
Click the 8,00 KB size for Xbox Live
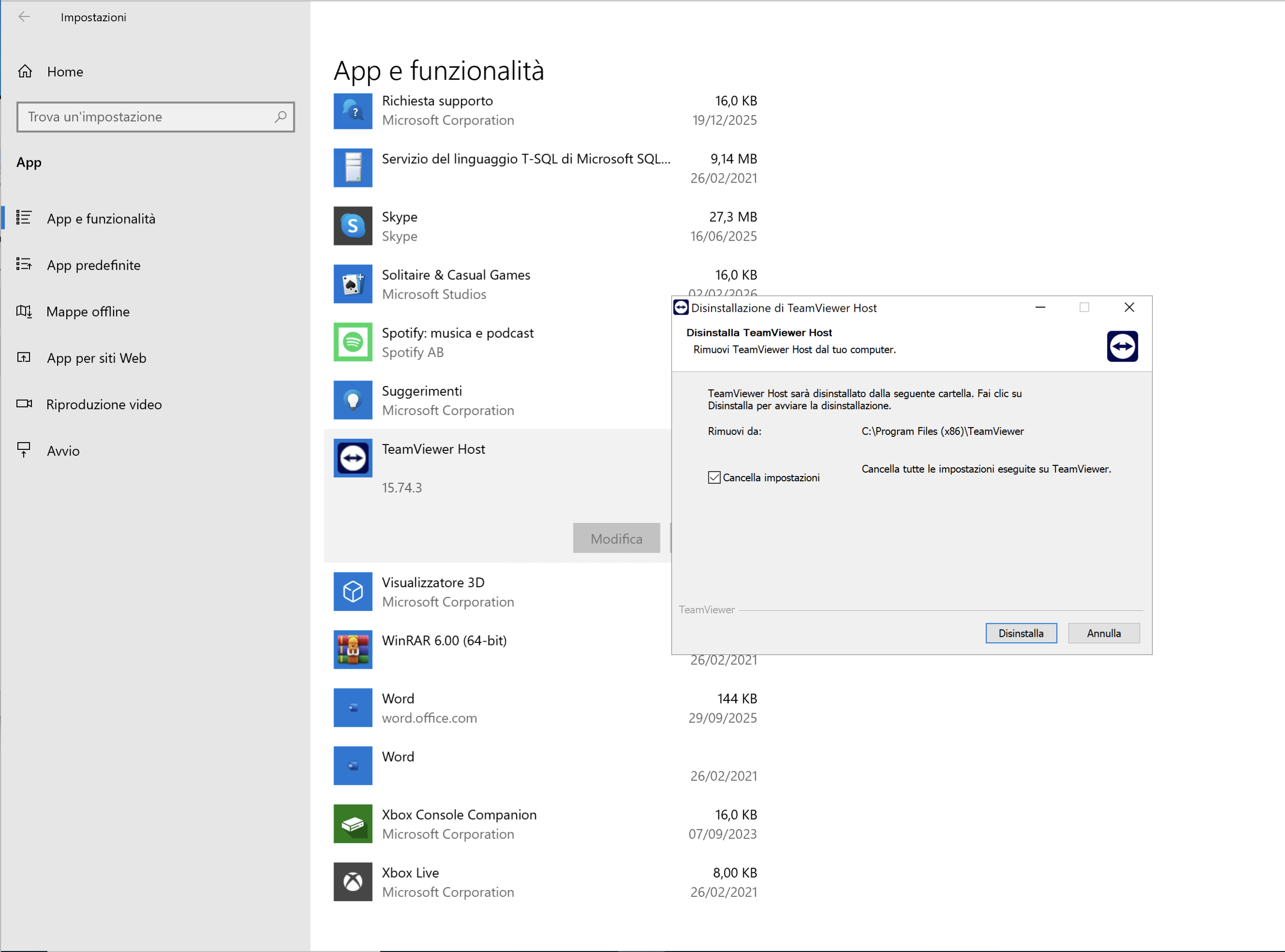[x=734, y=873]
